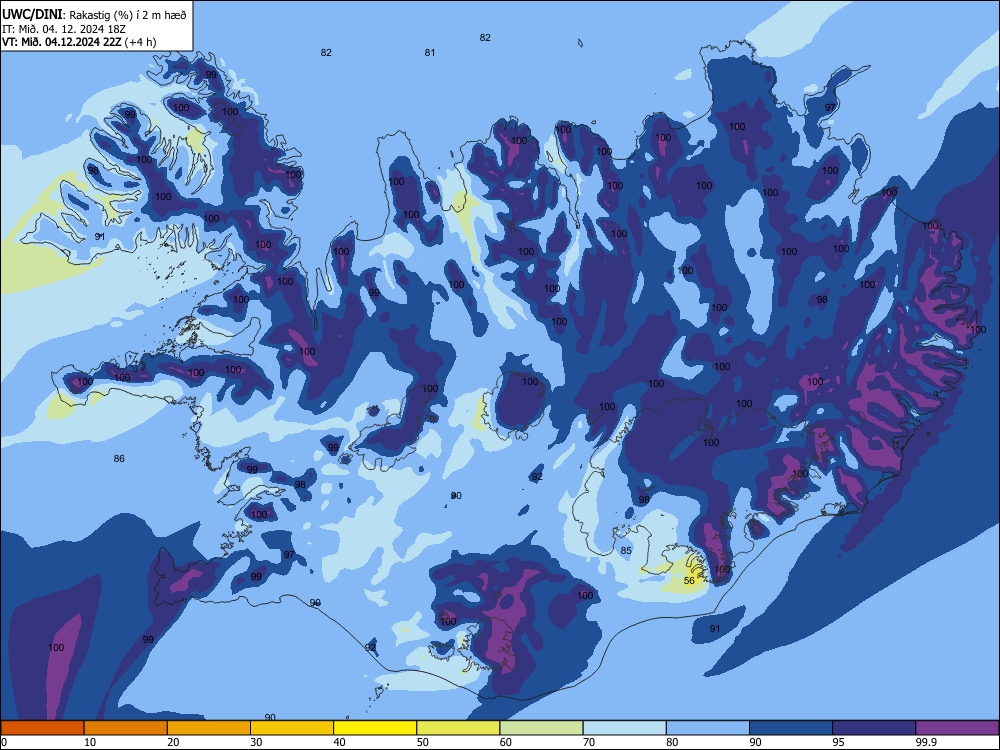Viewport: 1000px width, 750px height.
Task: Click the "20" legend scale label
Action: point(173,742)
